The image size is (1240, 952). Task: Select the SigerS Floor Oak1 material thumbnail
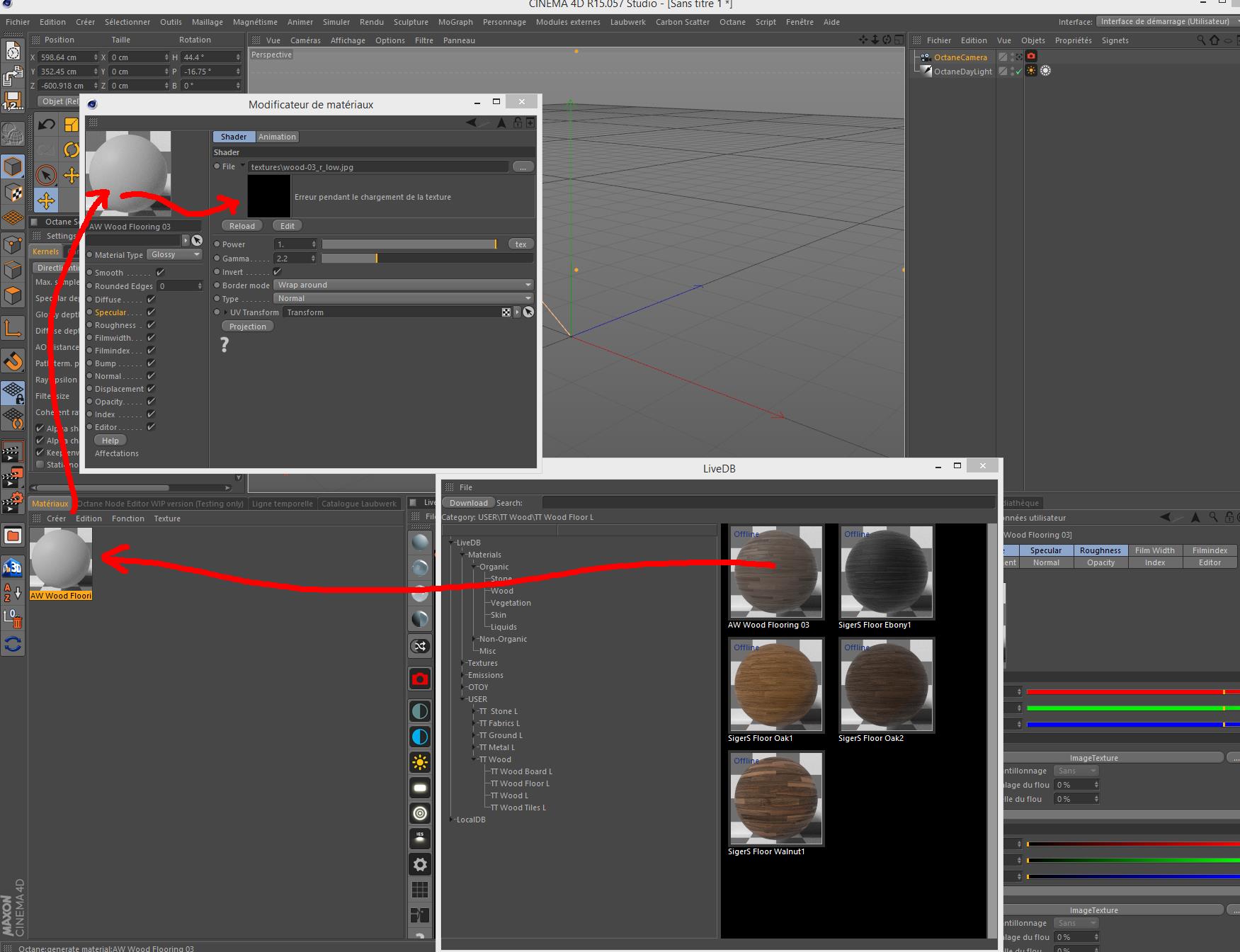point(776,686)
